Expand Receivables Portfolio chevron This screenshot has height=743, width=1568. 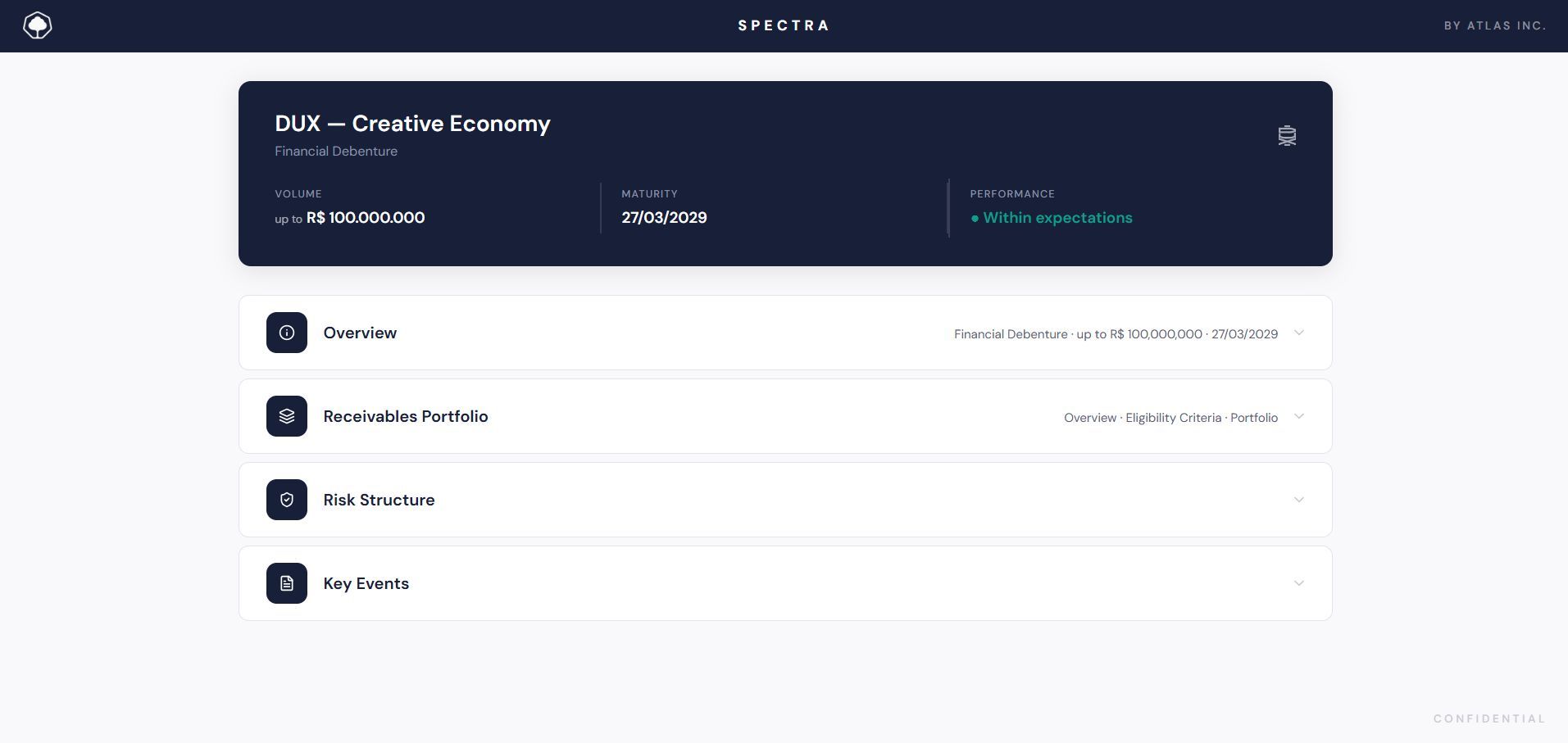[x=1298, y=416]
